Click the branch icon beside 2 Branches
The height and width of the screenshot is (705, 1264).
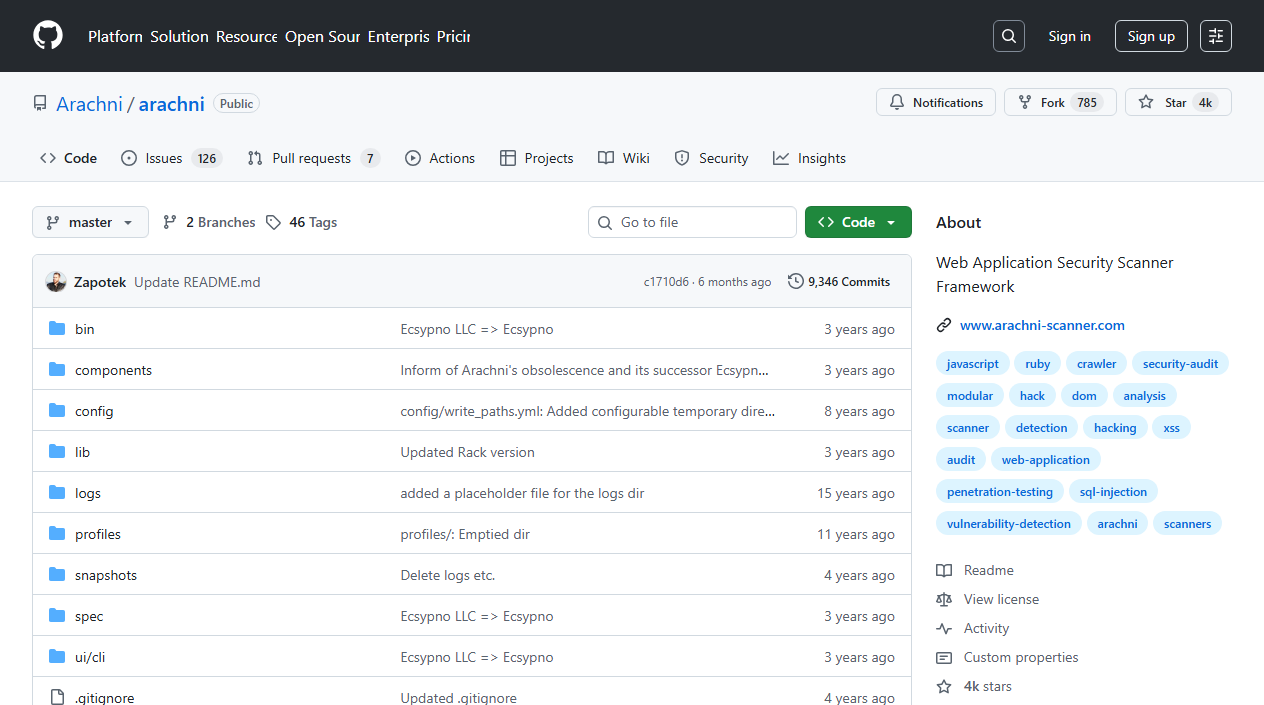(x=170, y=222)
